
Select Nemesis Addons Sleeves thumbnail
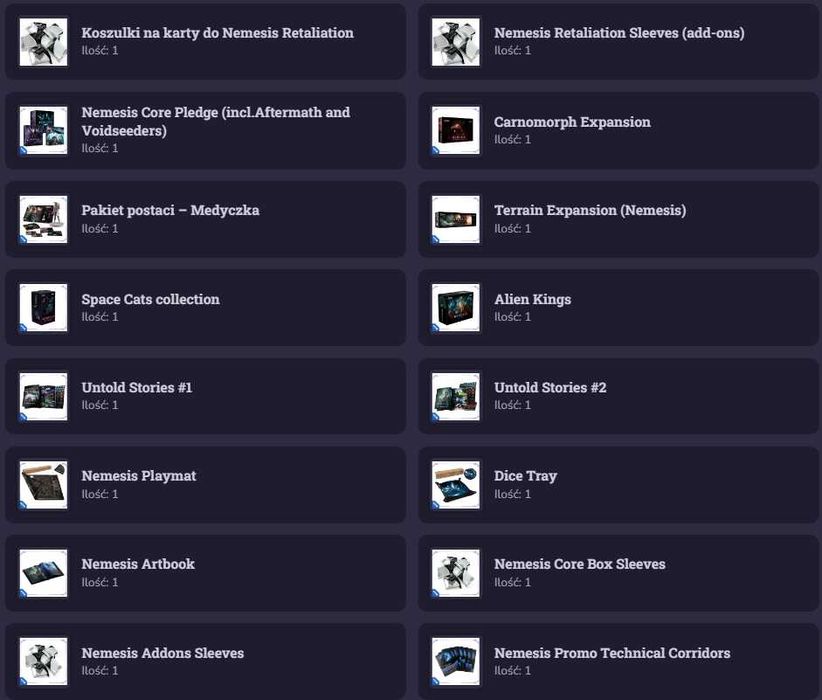coord(44,661)
